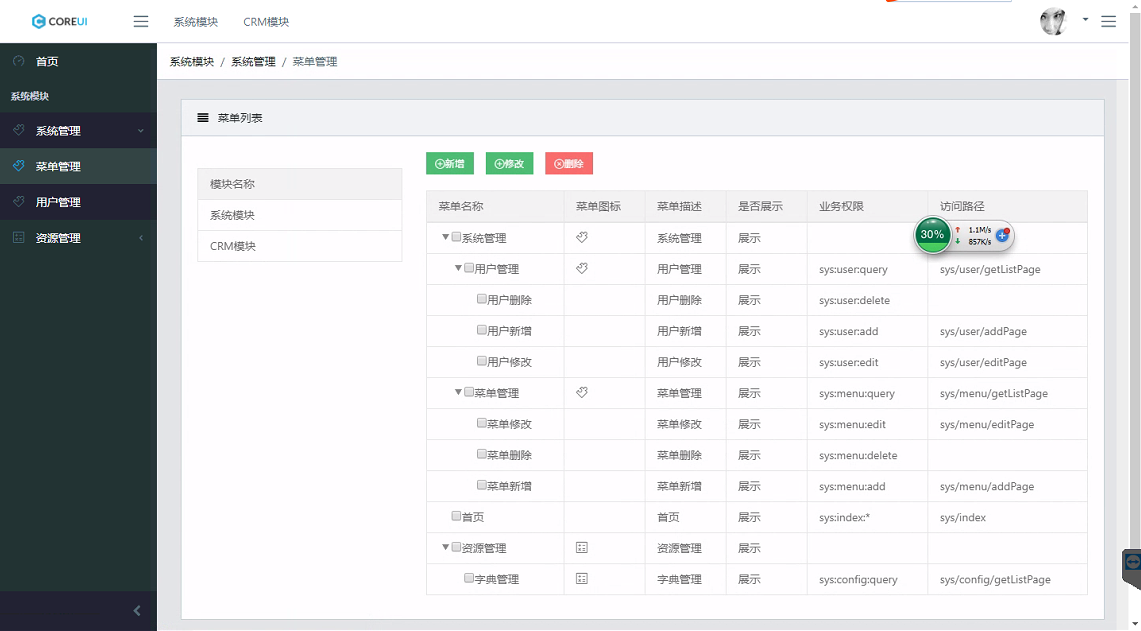Select the 首页 row checkbox
1141x631 pixels.
(457, 516)
